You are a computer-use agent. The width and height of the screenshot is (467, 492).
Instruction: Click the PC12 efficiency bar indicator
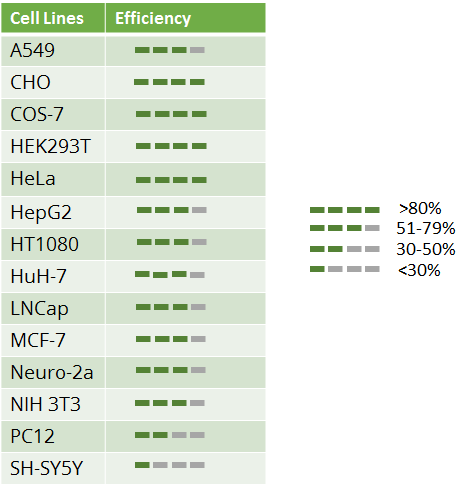(x=170, y=435)
